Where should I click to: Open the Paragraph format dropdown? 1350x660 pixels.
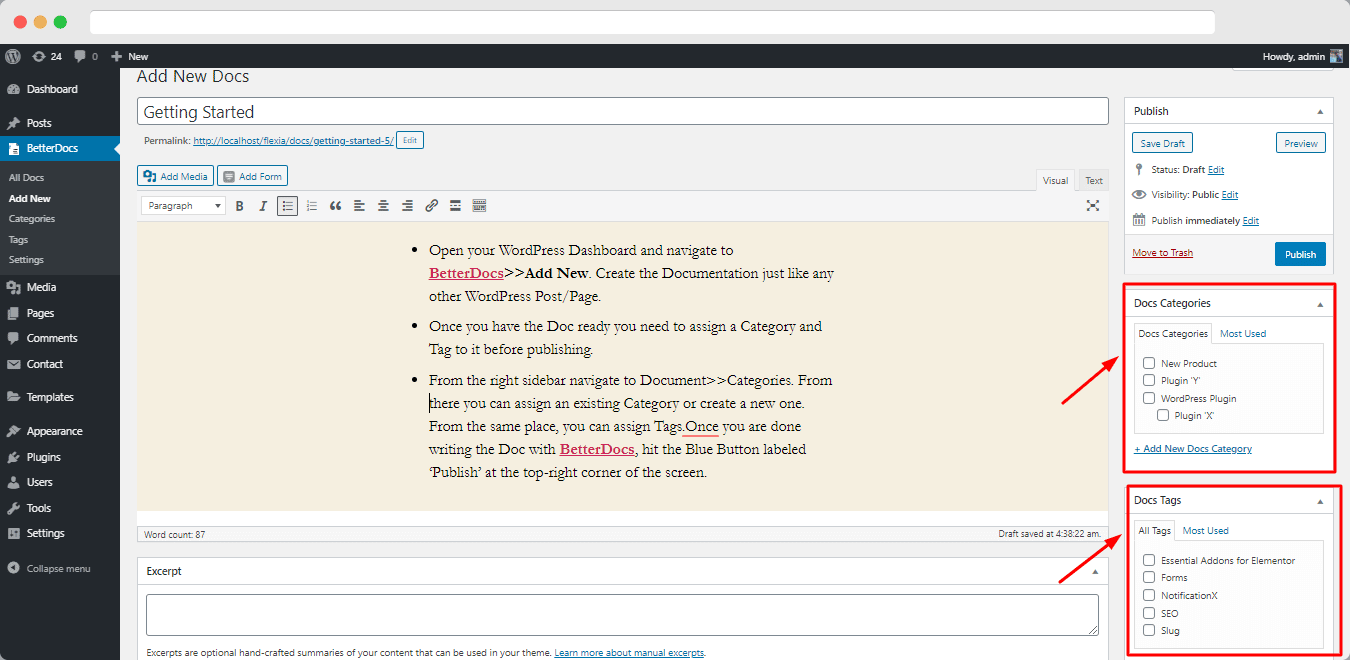(x=182, y=205)
